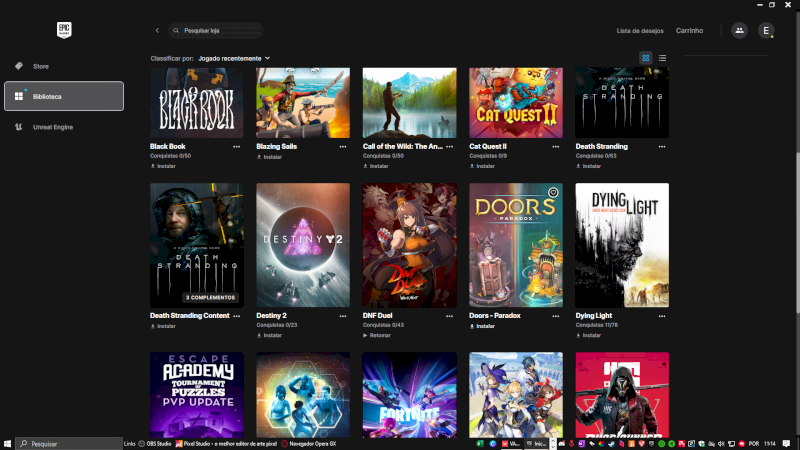Open options menu for Dying Light
This screenshot has height=450, width=800.
pos(662,316)
